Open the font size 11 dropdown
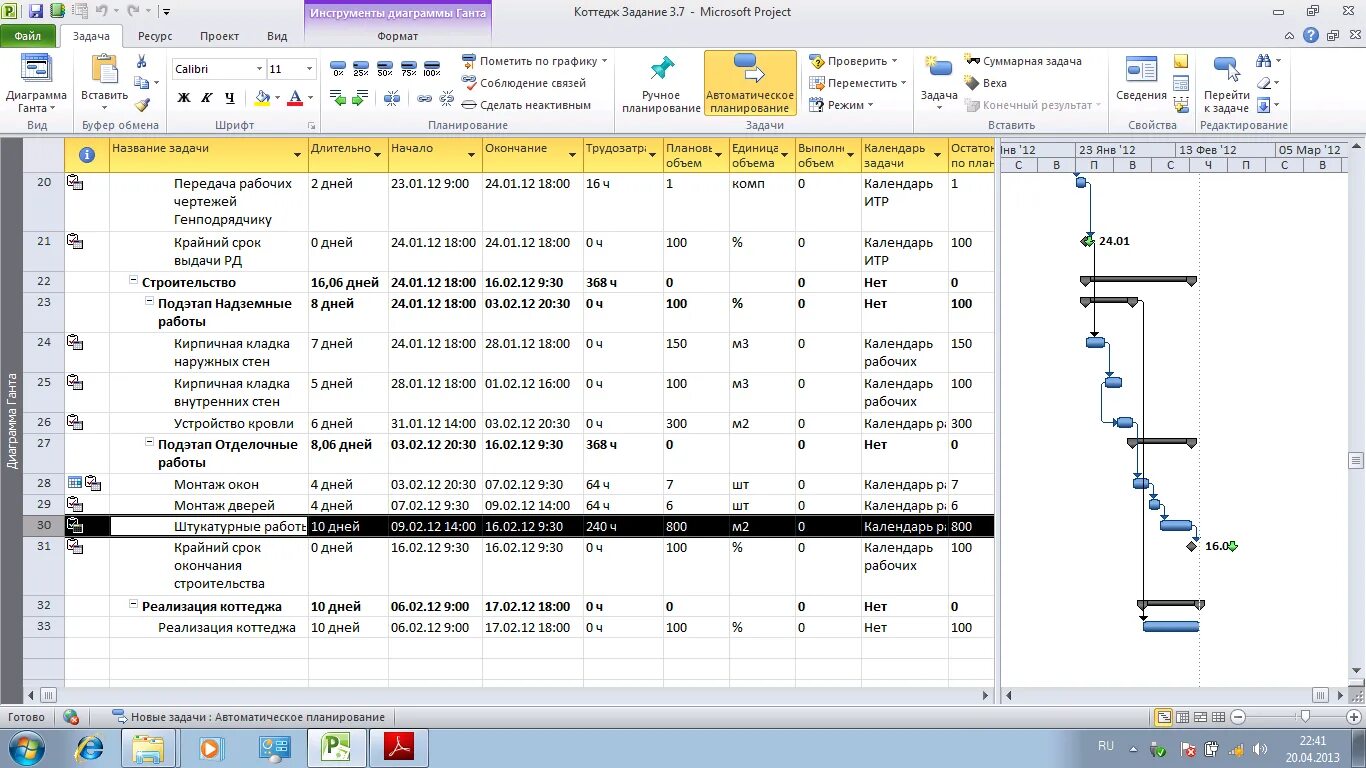This screenshot has height=768, width=1366. tap(310, 69)
